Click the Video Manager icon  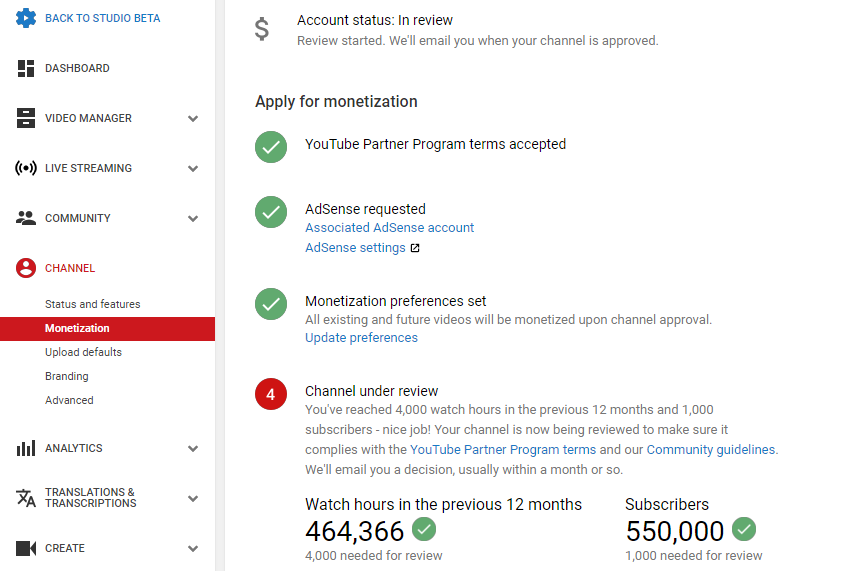coord(26,118)
